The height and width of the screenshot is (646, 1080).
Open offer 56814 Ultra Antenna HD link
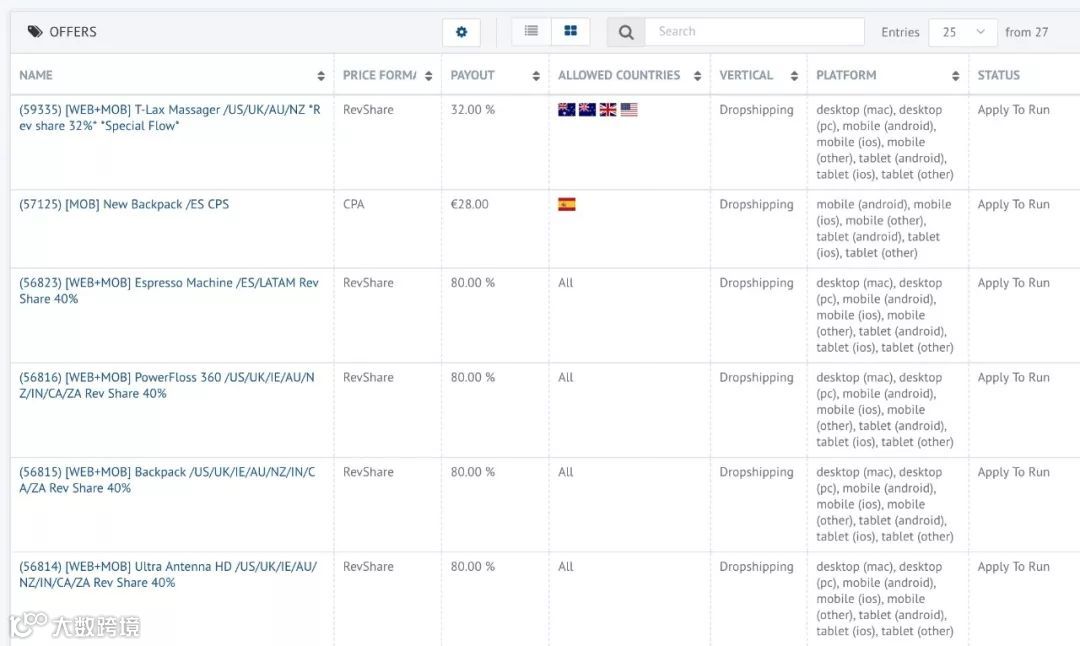pos(168,574)
